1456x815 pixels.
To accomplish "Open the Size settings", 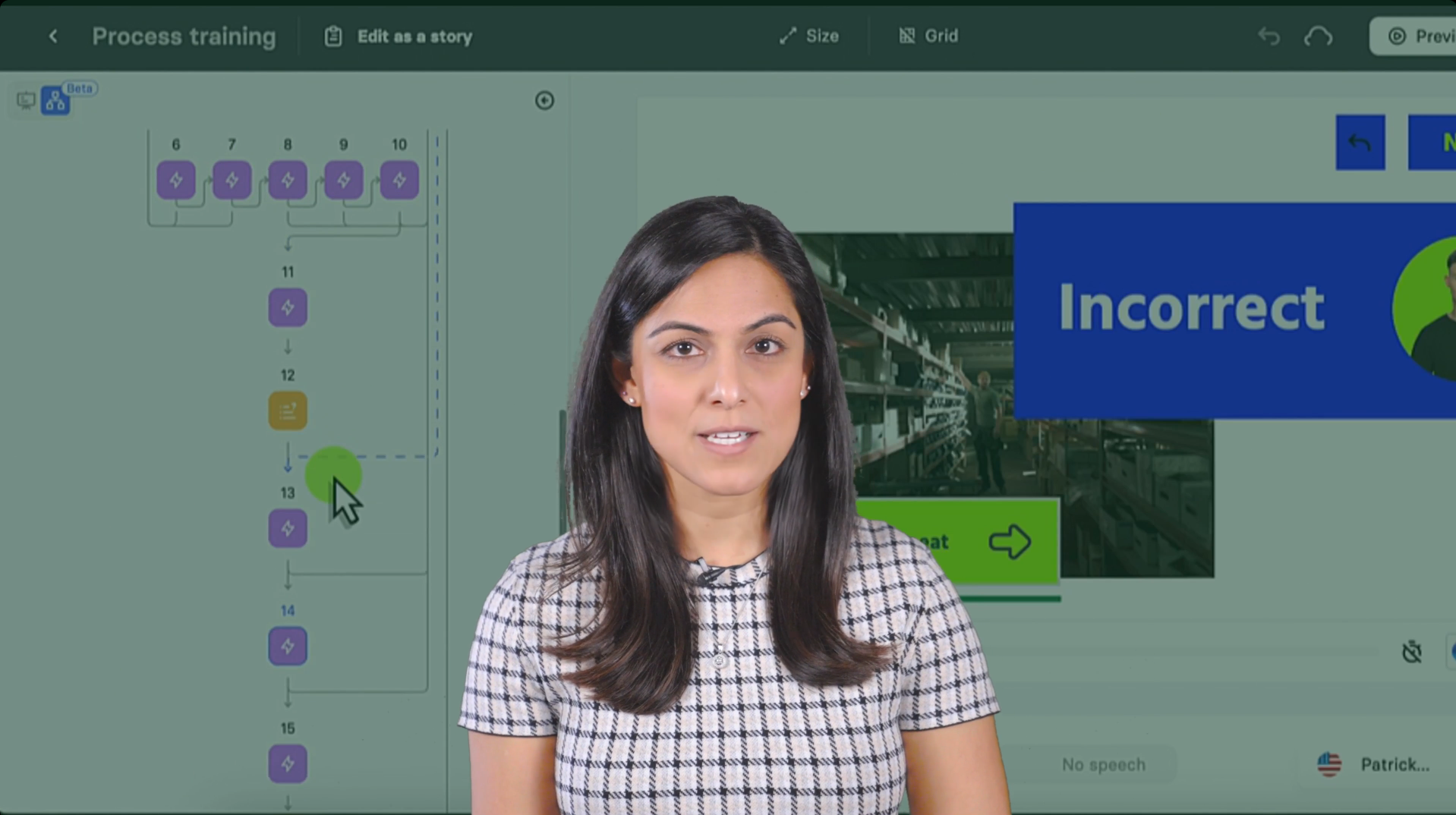I will 809,36.
